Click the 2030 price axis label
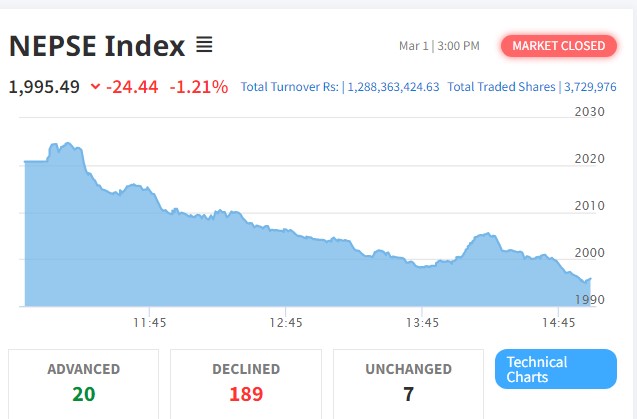Screen dimensions: 637x419 [591, 112]
